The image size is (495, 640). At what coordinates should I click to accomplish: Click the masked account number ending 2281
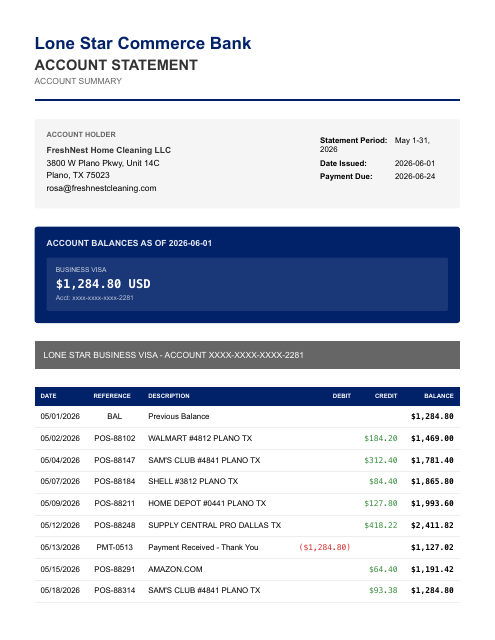point(95,298)
